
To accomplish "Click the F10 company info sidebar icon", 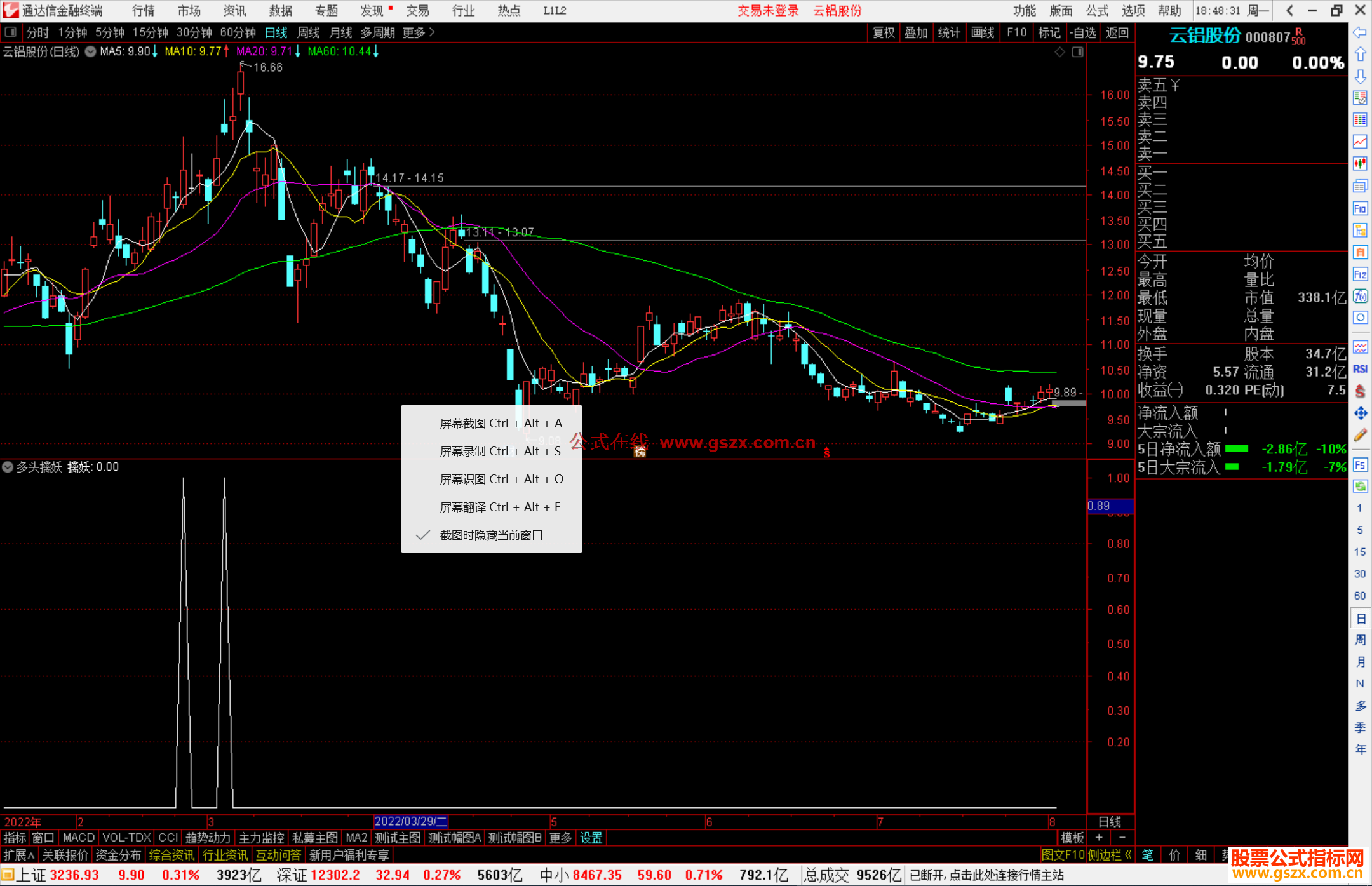I will [1360, 208].
